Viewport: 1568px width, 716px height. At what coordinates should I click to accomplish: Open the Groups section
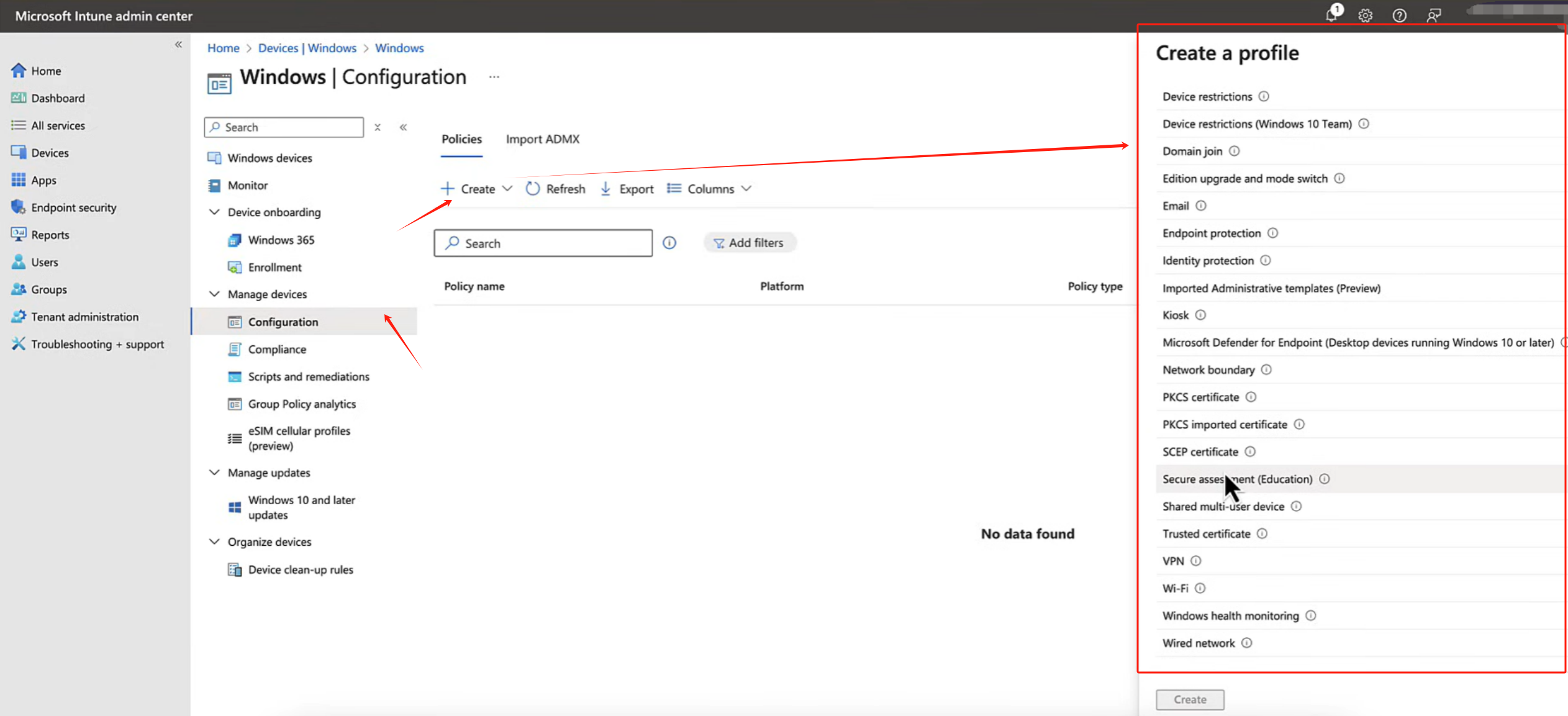click(48, 289)
